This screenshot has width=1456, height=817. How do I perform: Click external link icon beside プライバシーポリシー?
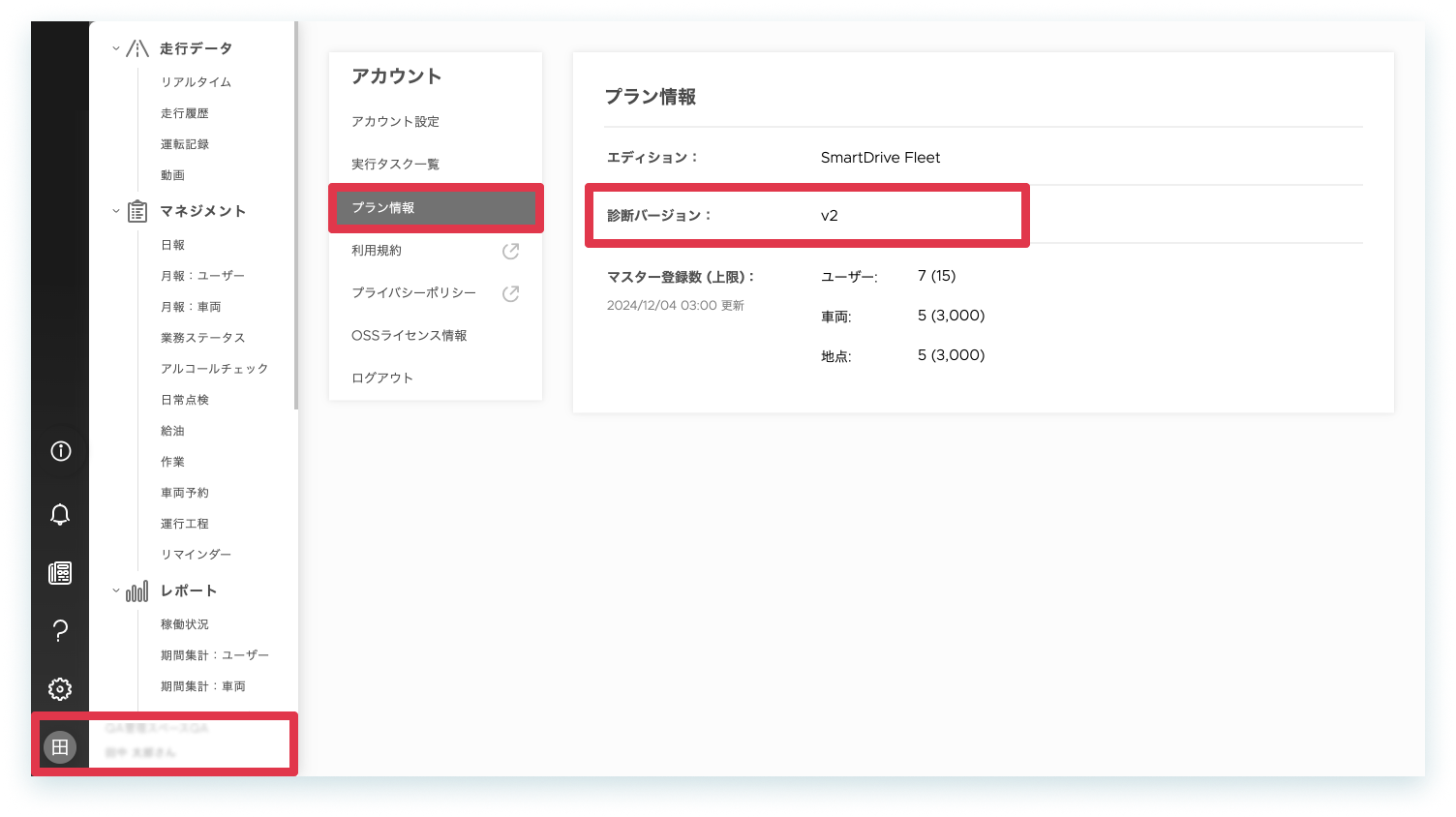(511, 293)
